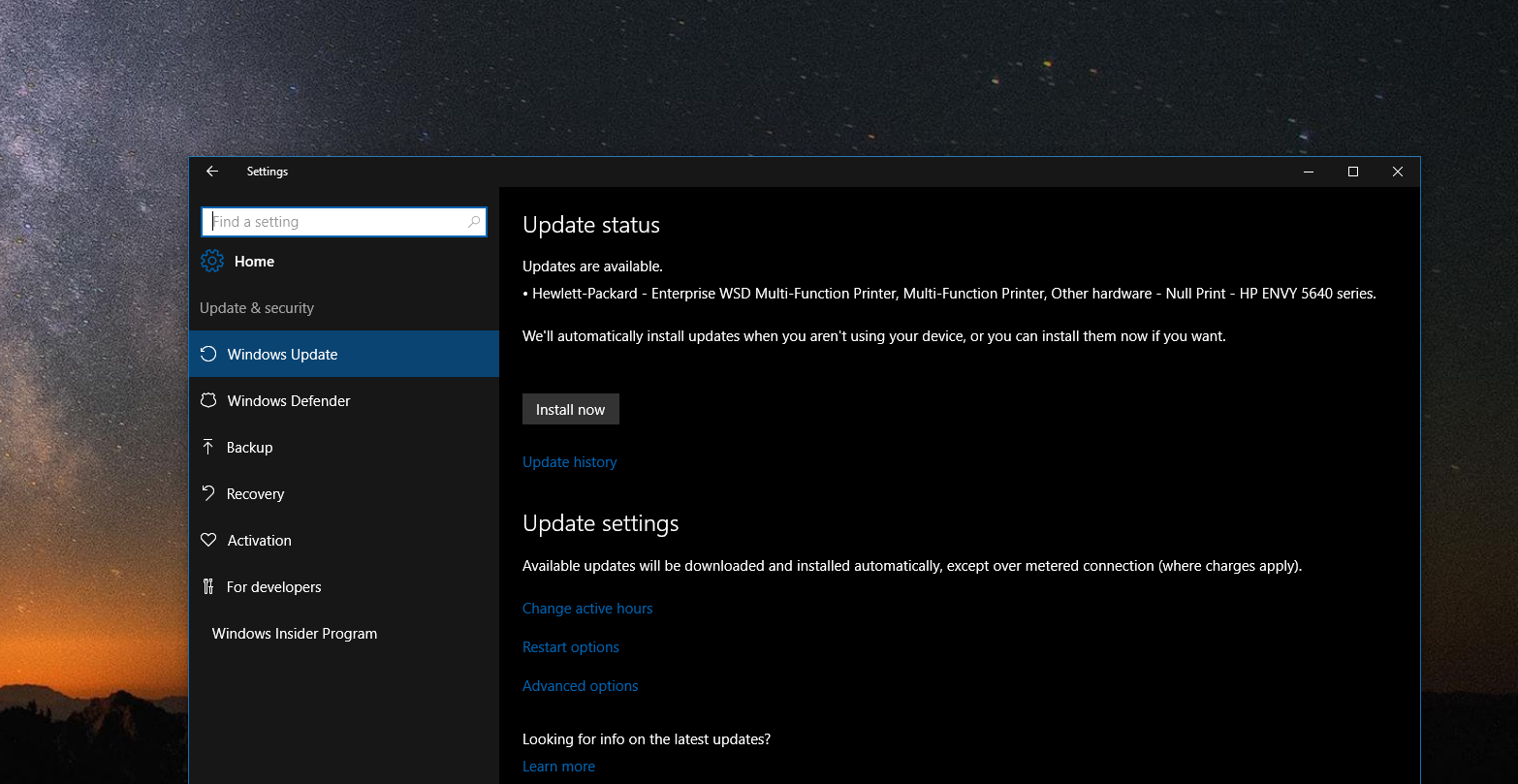Click 'Available updates will be downloaded' text
This screenshot has height=784, width=1518.
pos(912,566)
